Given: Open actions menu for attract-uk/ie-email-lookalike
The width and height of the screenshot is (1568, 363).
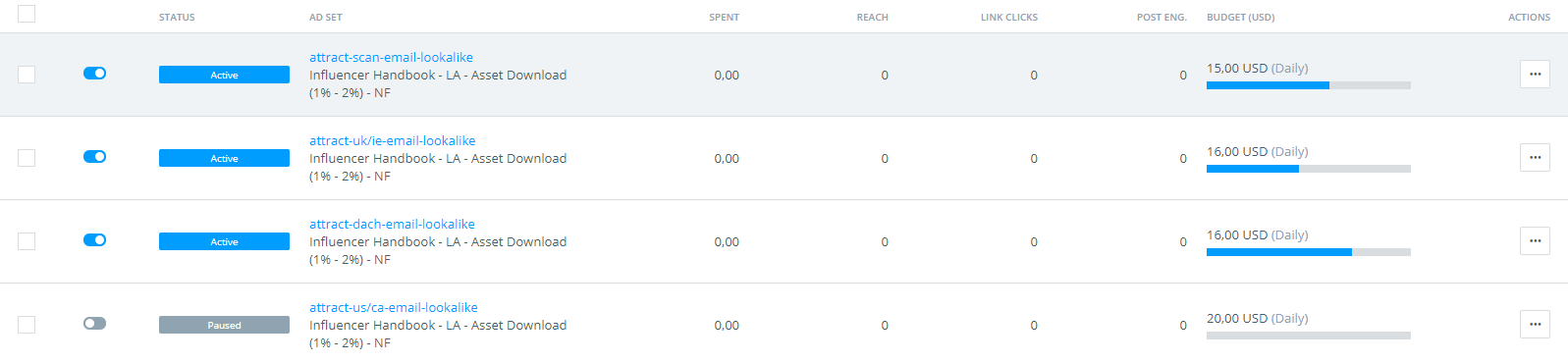Looking at the screenshot, I should [x=1535, y=158].
